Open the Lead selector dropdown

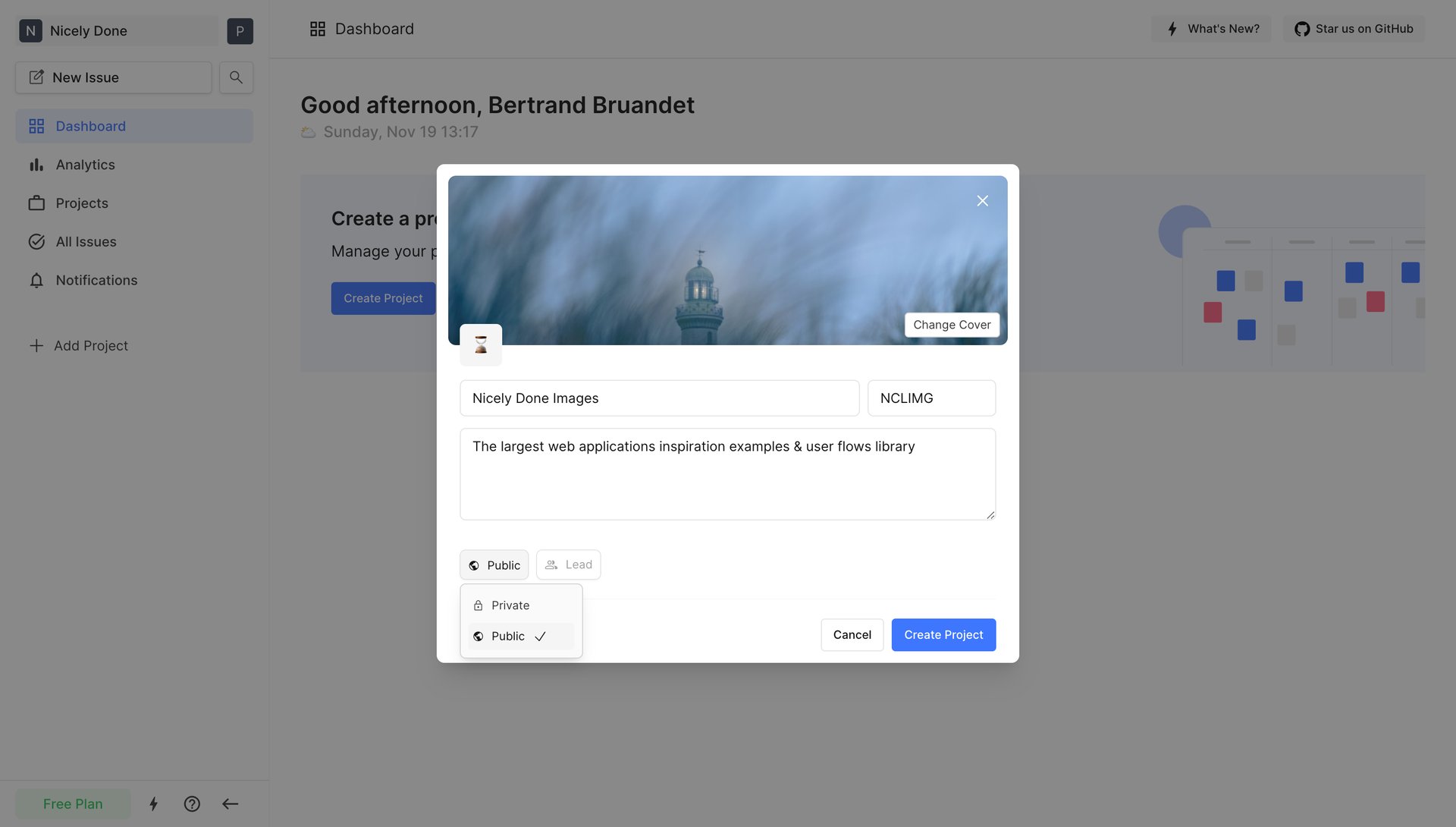click(569, 564)
